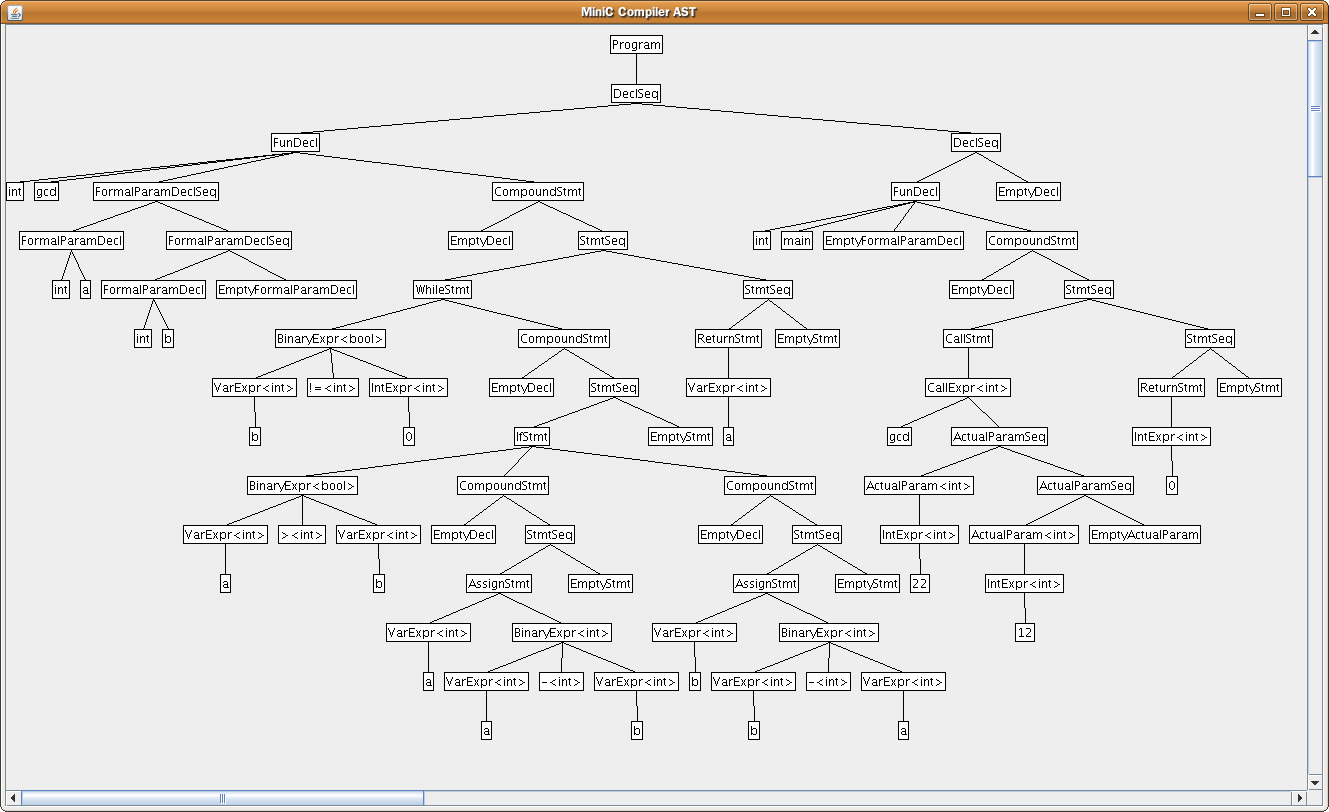This screenshot has width=1329, height=812.
Task: Click the IfStmt node
Action: [x=531, y=437]
